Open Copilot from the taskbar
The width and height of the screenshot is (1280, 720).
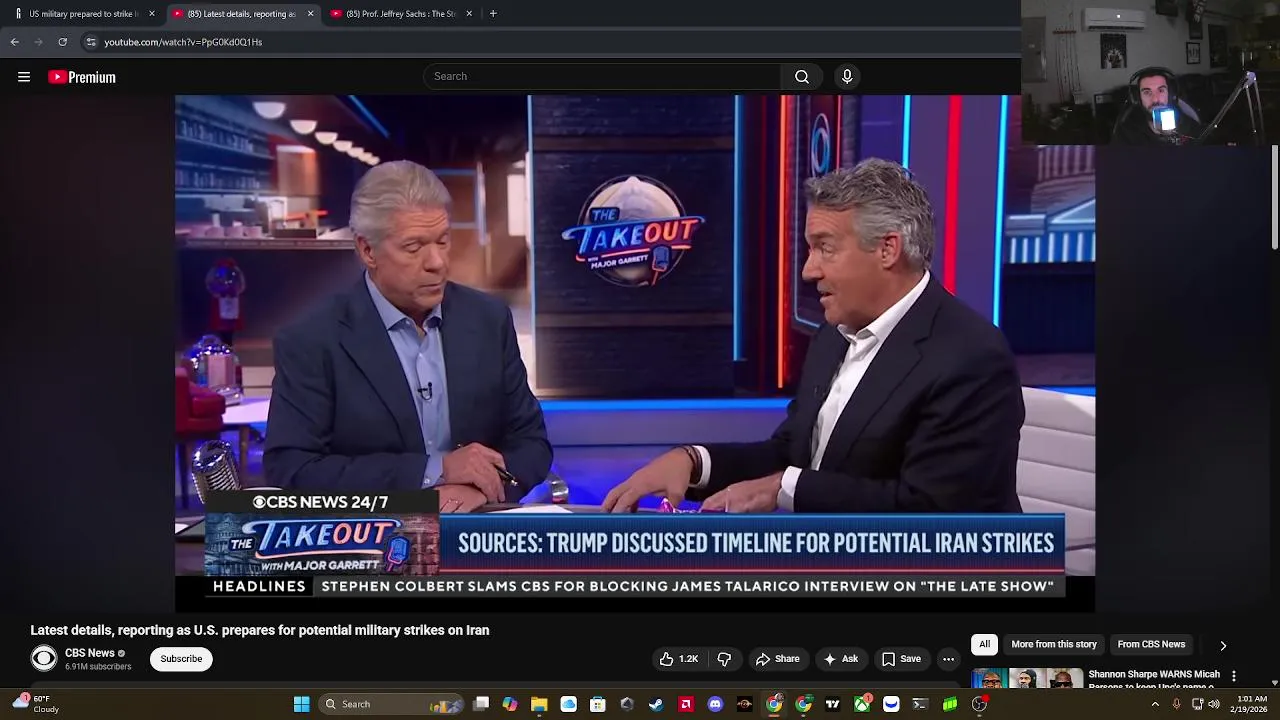pos(510,704)
